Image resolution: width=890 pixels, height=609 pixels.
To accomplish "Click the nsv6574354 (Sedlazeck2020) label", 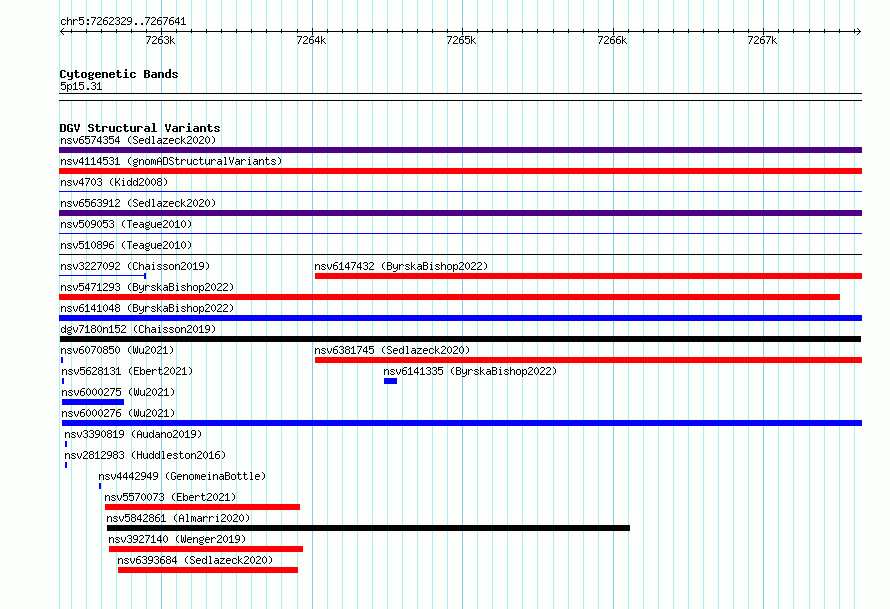I will pyautogui.click(x=138, y=140).
